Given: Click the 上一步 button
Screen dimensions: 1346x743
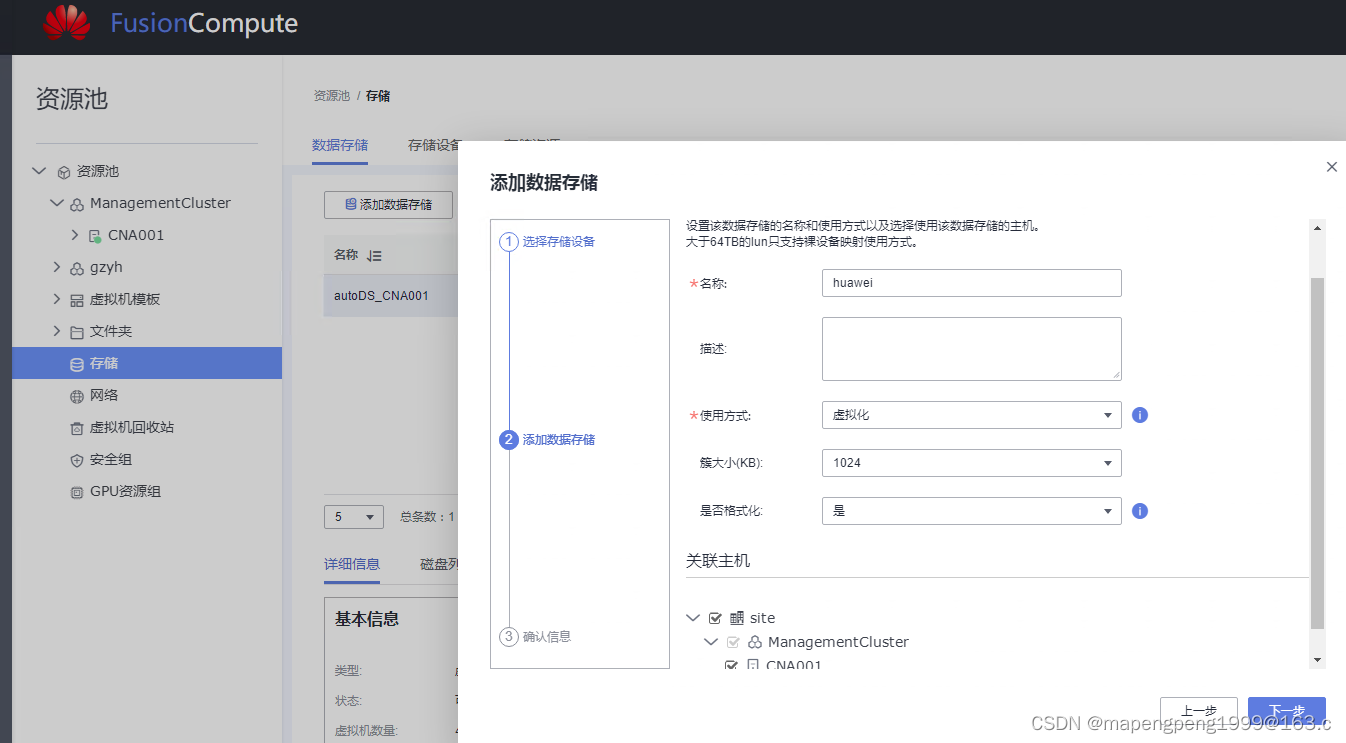Looking at the screenshot, I should click(x=1199, y=710).
